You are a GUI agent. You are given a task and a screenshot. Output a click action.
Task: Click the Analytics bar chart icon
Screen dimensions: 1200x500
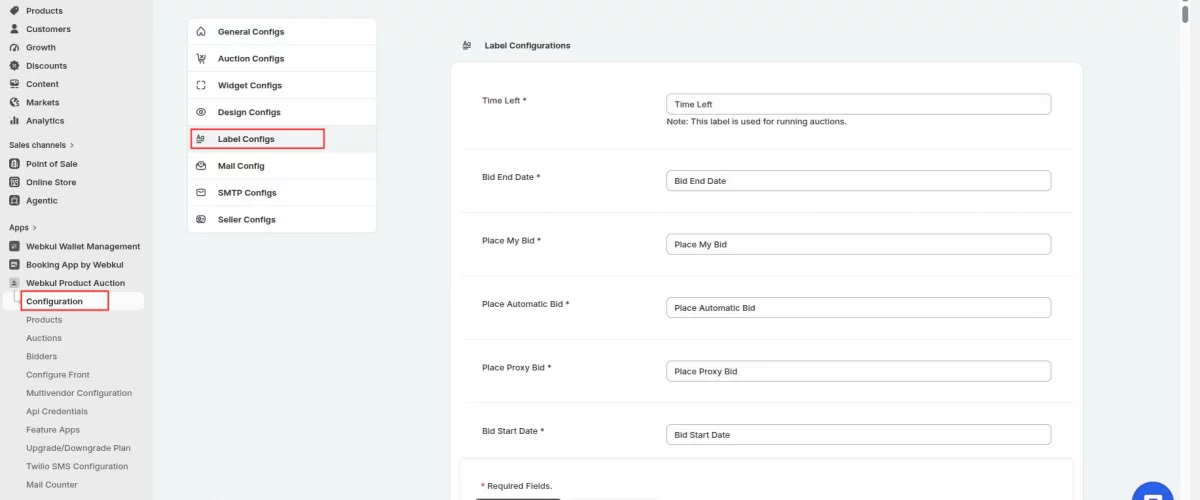(x=14, y=121)
